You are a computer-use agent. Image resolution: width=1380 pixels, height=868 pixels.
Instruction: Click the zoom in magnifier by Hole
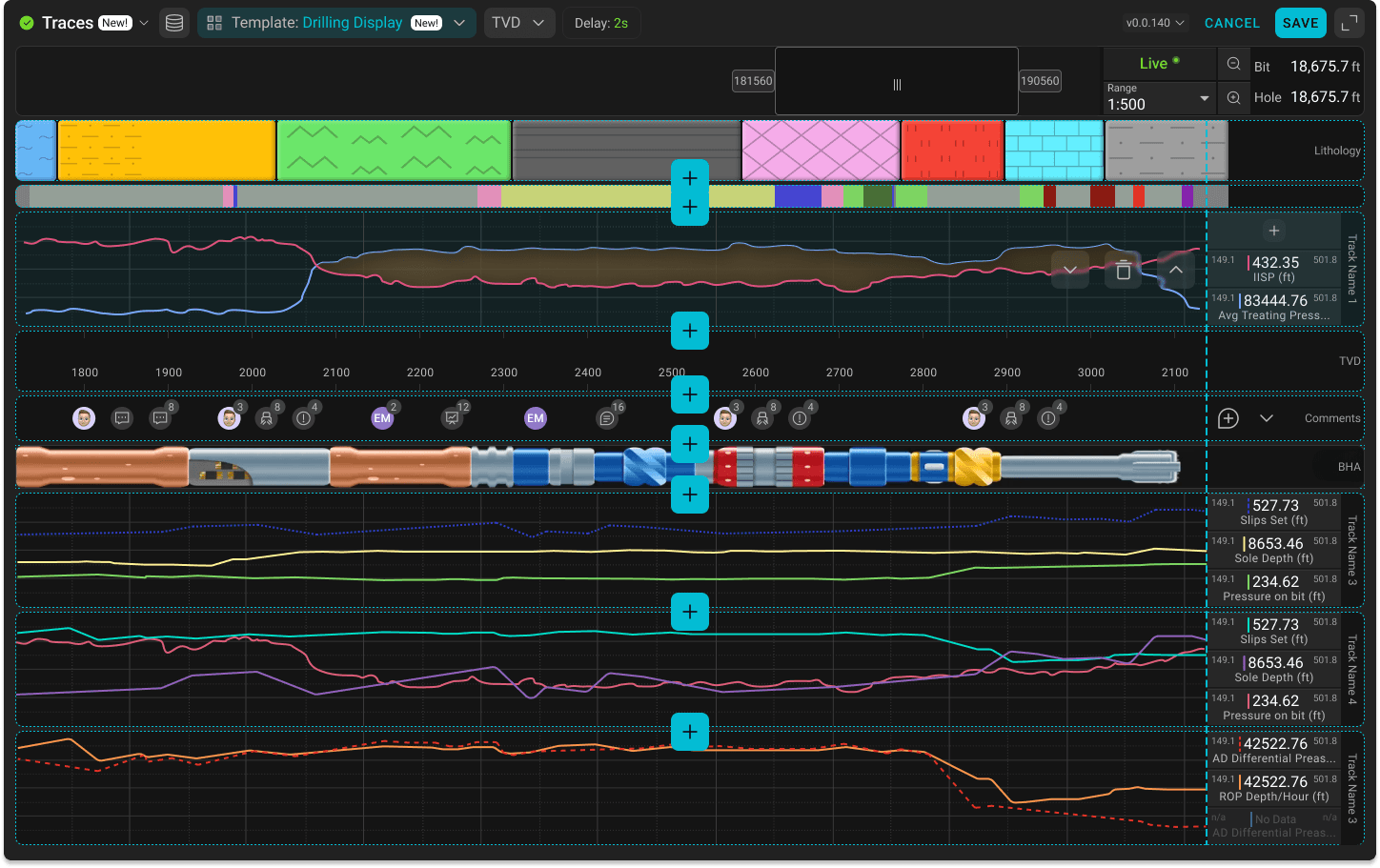point(1233,97)
